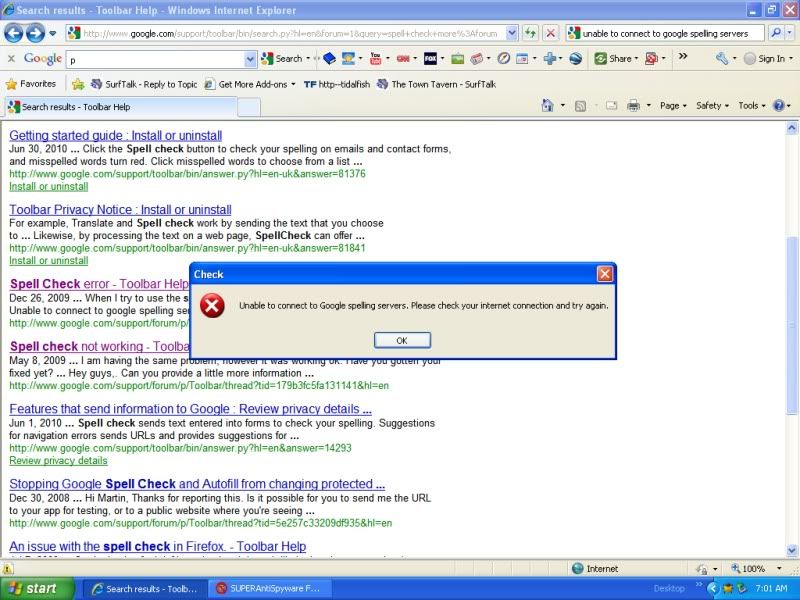Open An issue with the spell check in Firefox link

158,546
